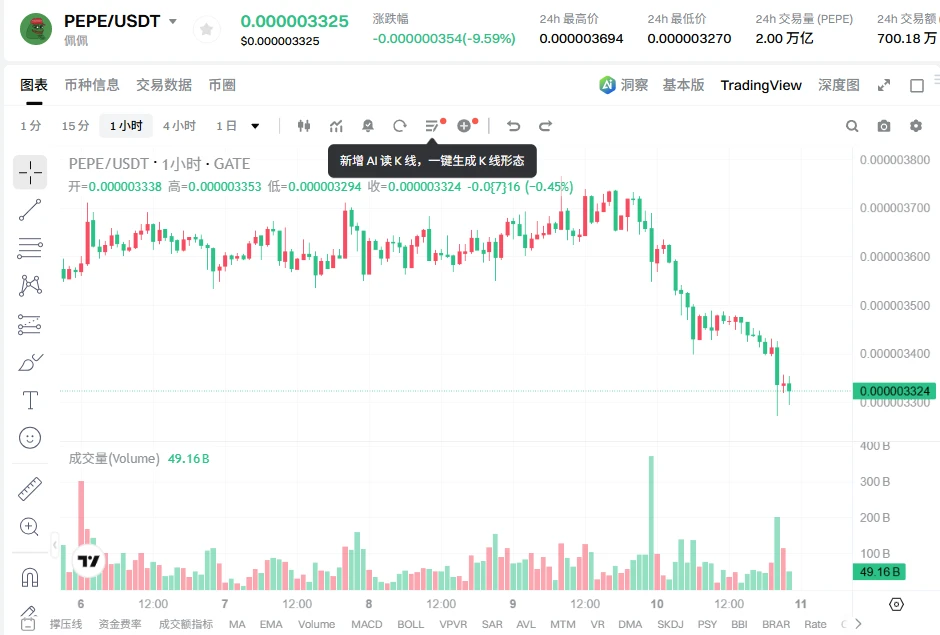Select the Text annotation tool

click(x=30, y=400)
